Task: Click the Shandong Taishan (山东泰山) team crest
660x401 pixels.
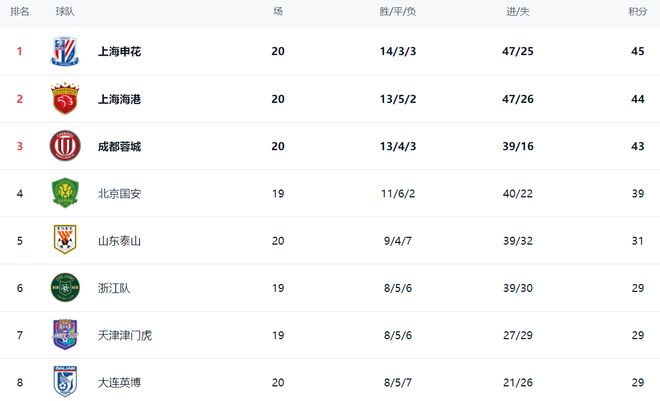Action: pos(64,240)
